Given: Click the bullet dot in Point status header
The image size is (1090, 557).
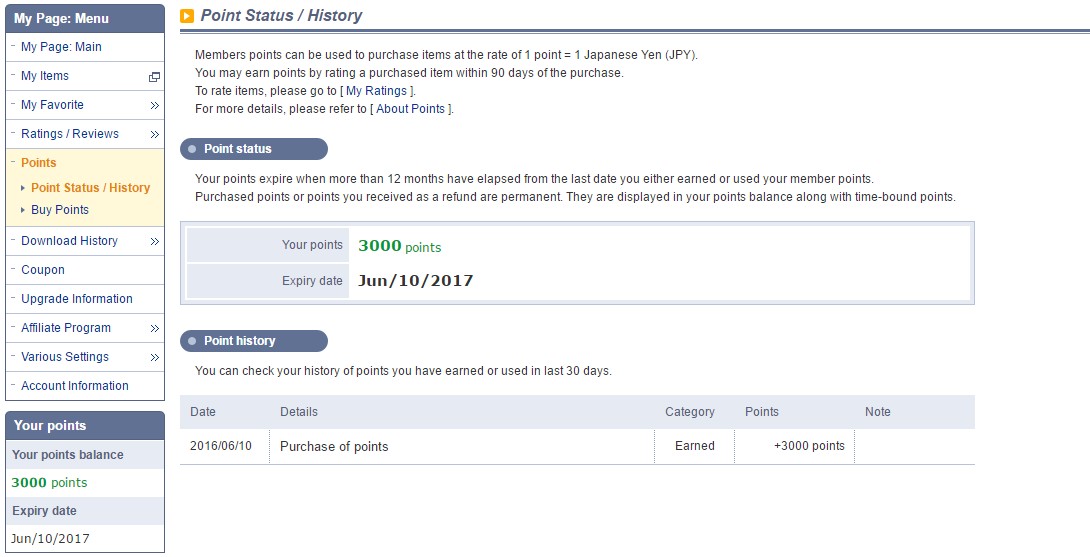Looking at the screenshot, I should 192,149.
